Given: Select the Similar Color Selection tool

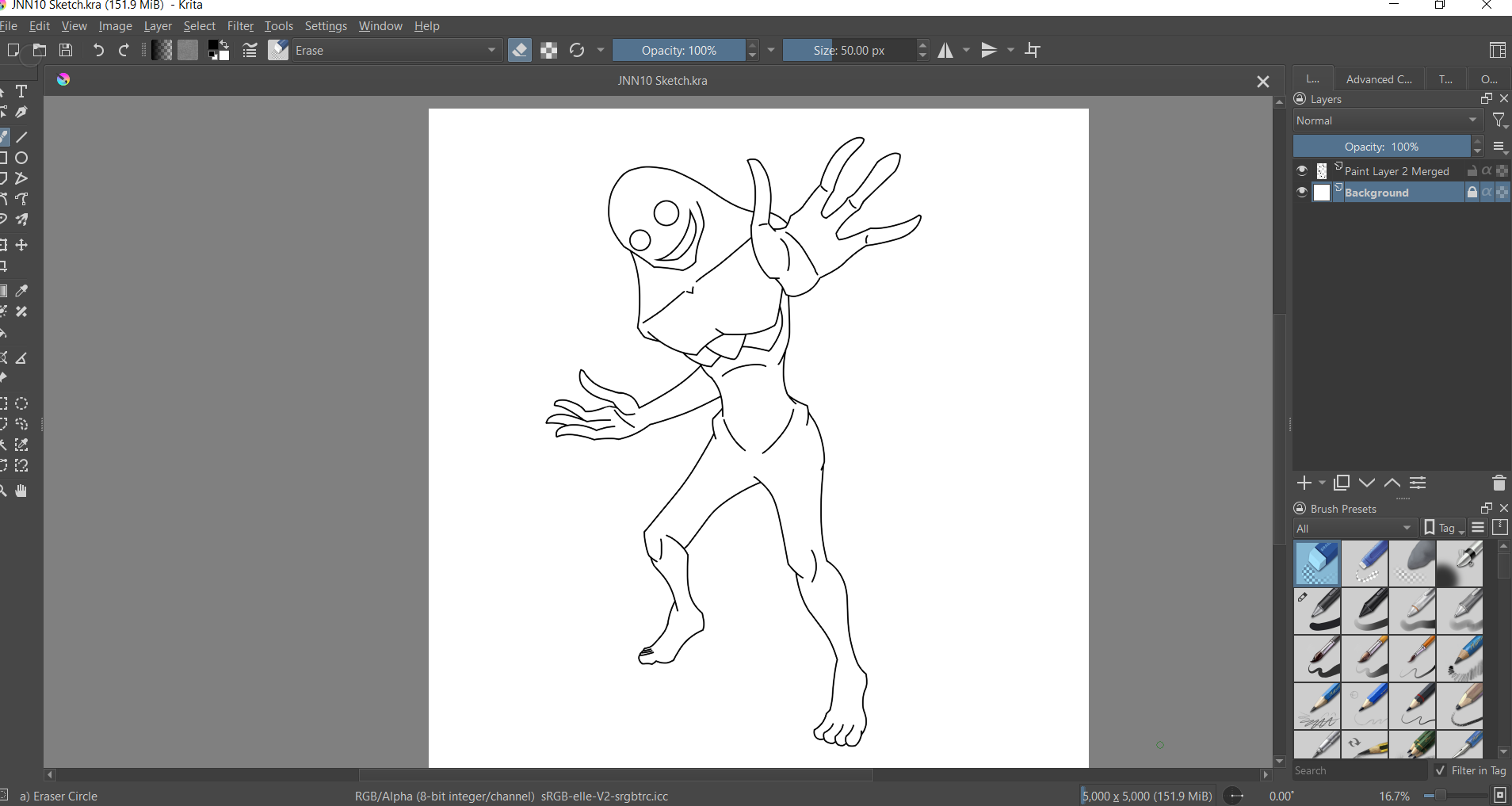Looking at the screenshot, I should [x=22, y=445].
